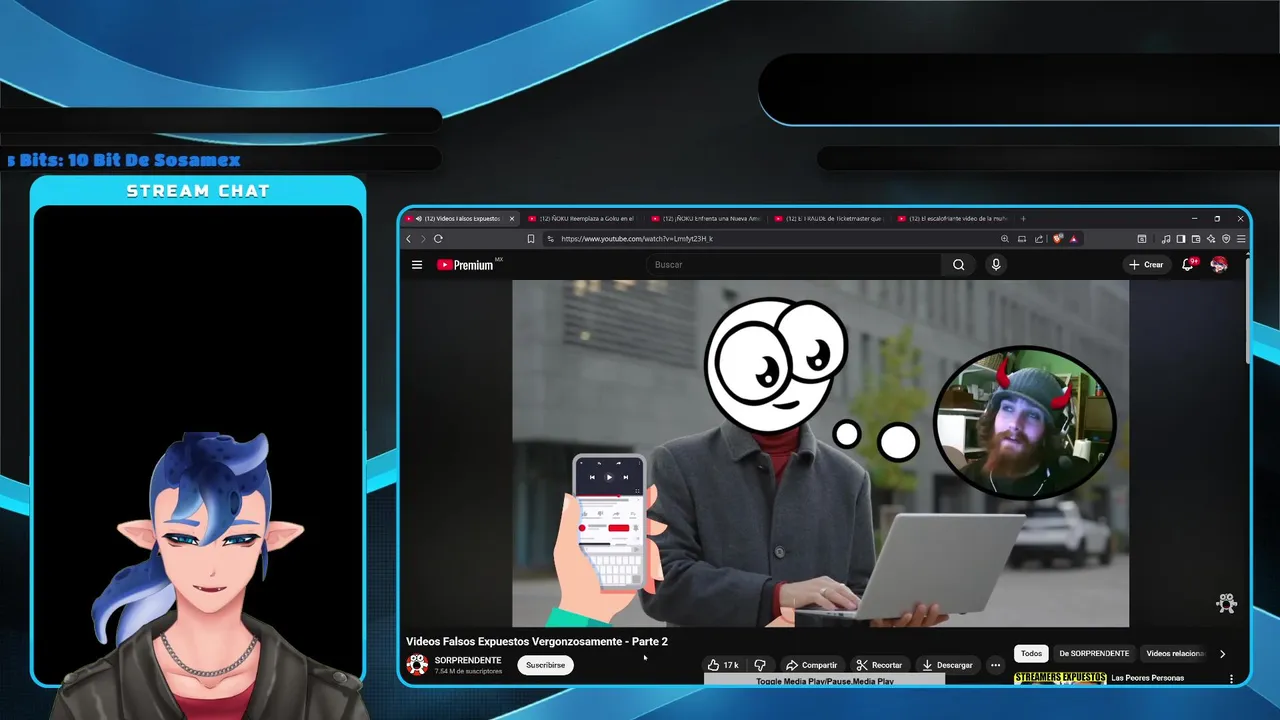The width and height of the screenshot is (1280, 720).
Task: Open Brave Shields lion icon
Action: click(x=1057, y=239)
